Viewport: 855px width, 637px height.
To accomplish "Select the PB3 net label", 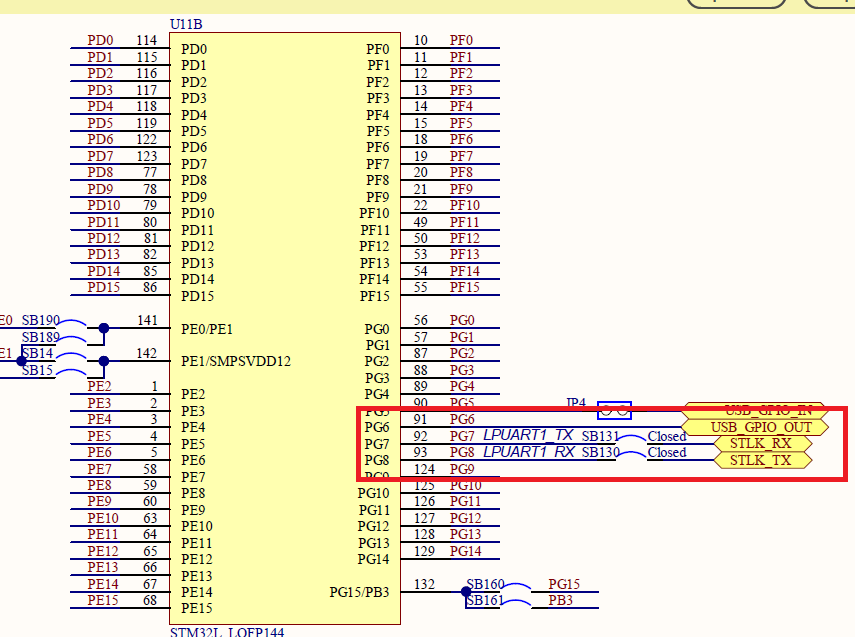I will click(561, 600).
